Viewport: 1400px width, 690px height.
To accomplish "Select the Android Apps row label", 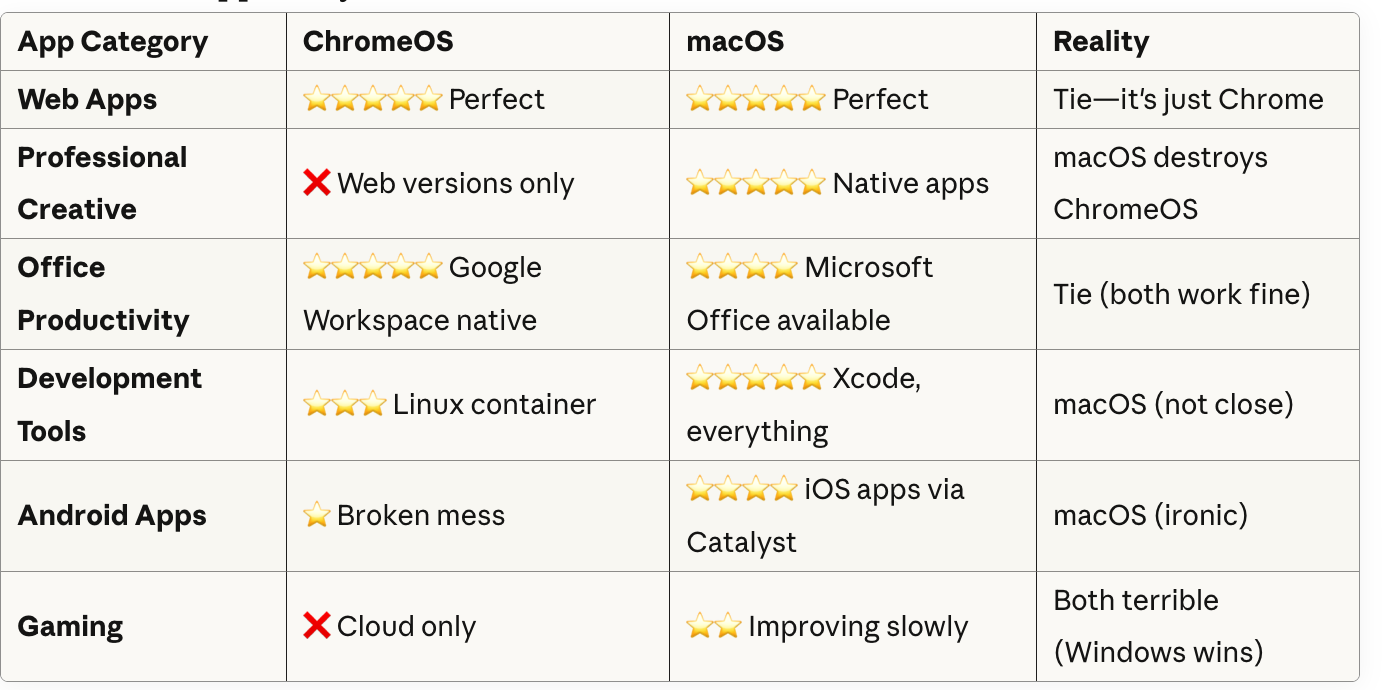I will (112, 516).
